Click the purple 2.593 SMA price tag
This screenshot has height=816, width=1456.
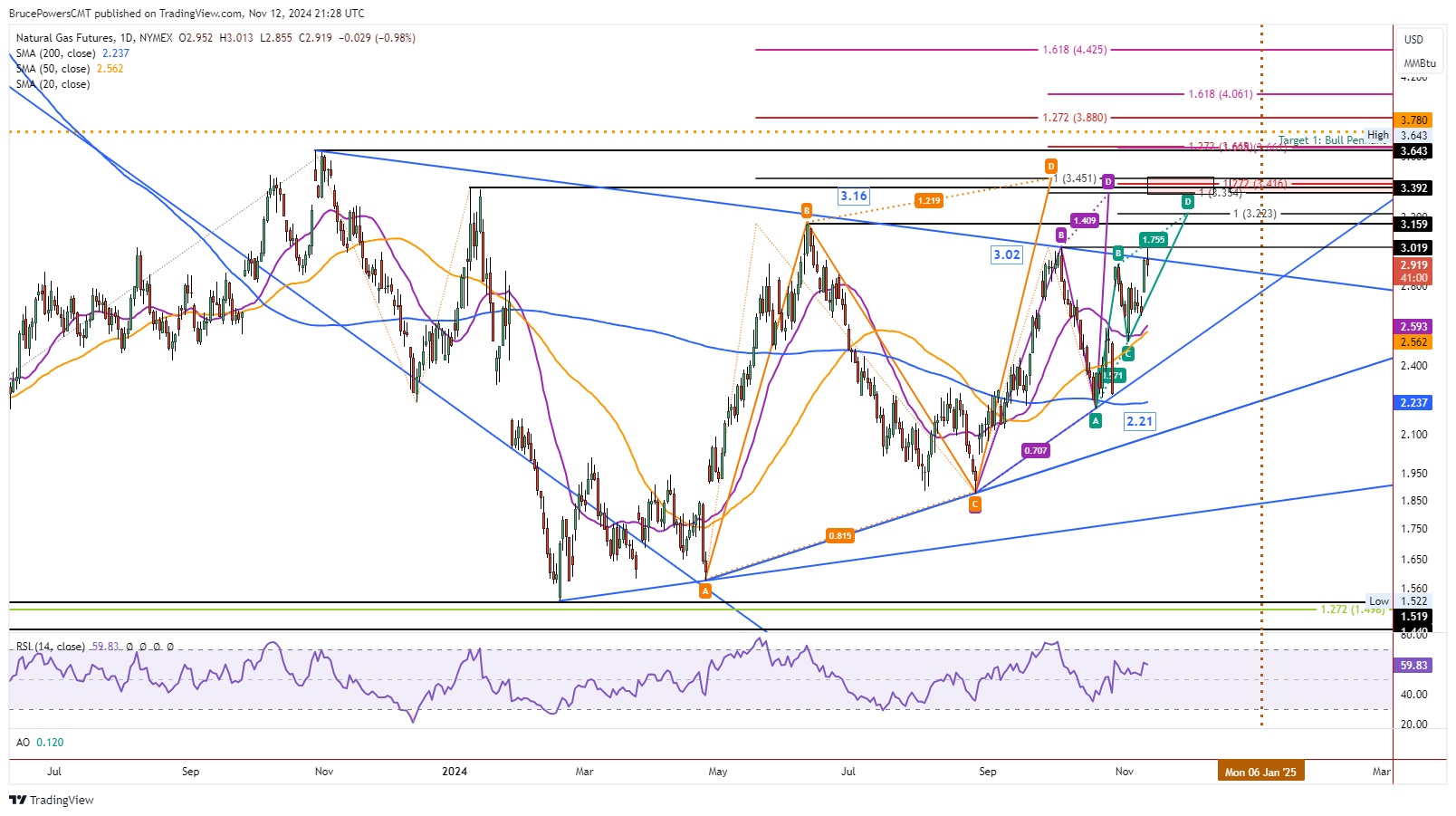coord(1413,327)
